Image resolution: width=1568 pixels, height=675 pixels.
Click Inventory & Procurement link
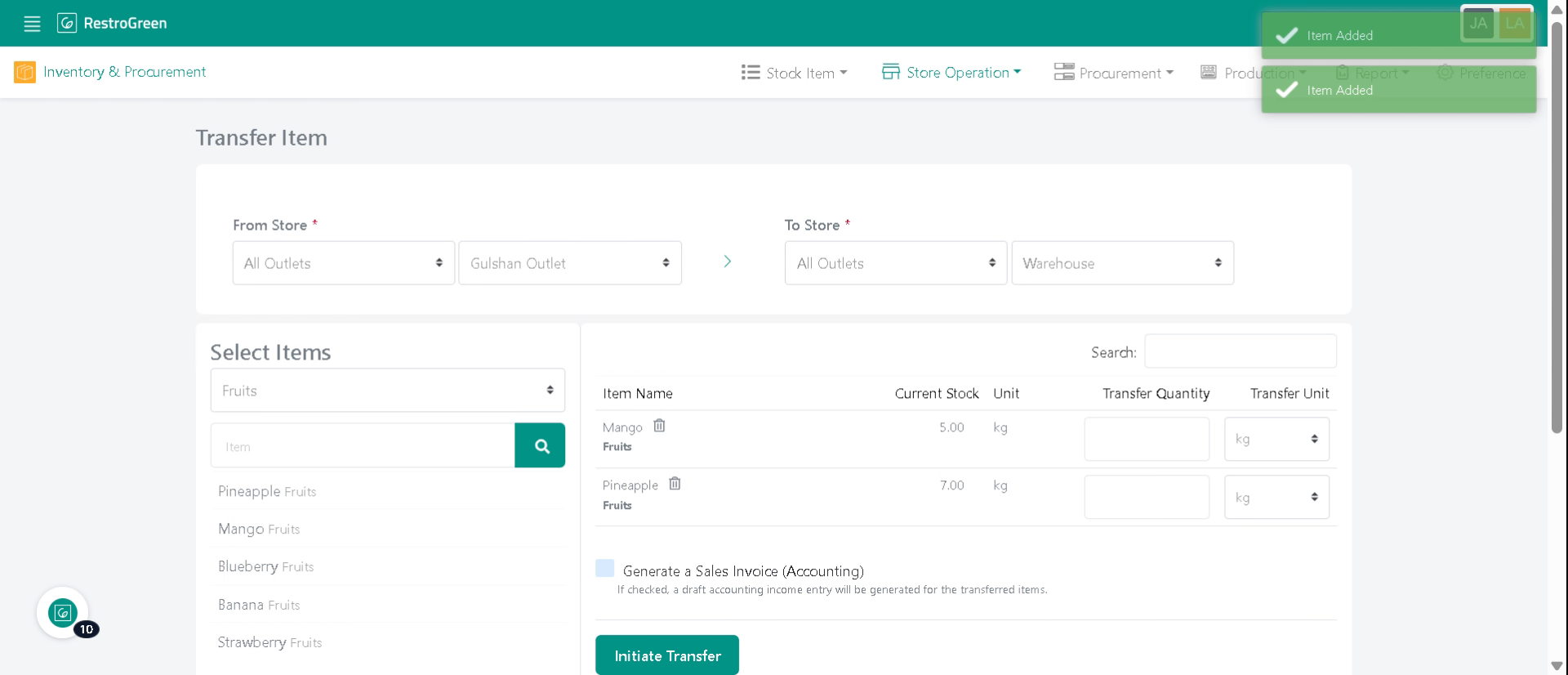[x=124, y=72]
